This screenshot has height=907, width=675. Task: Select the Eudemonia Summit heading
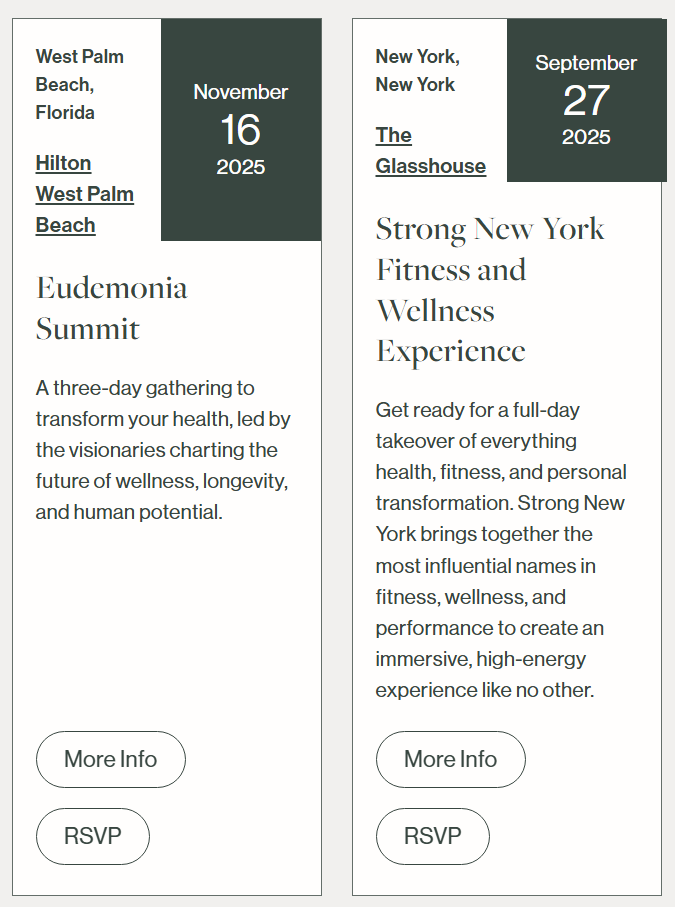point(112,308)
